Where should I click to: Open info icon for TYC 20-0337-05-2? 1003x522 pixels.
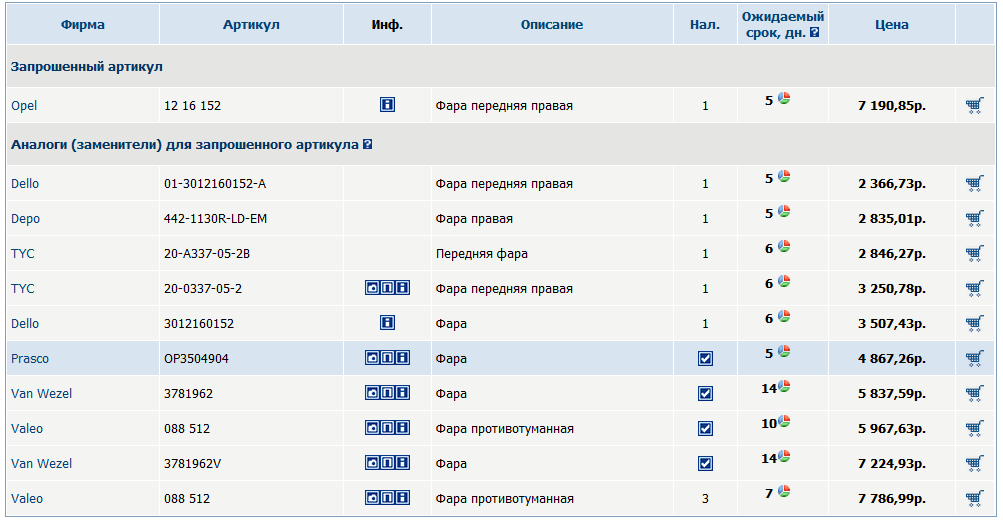point(402,288)
